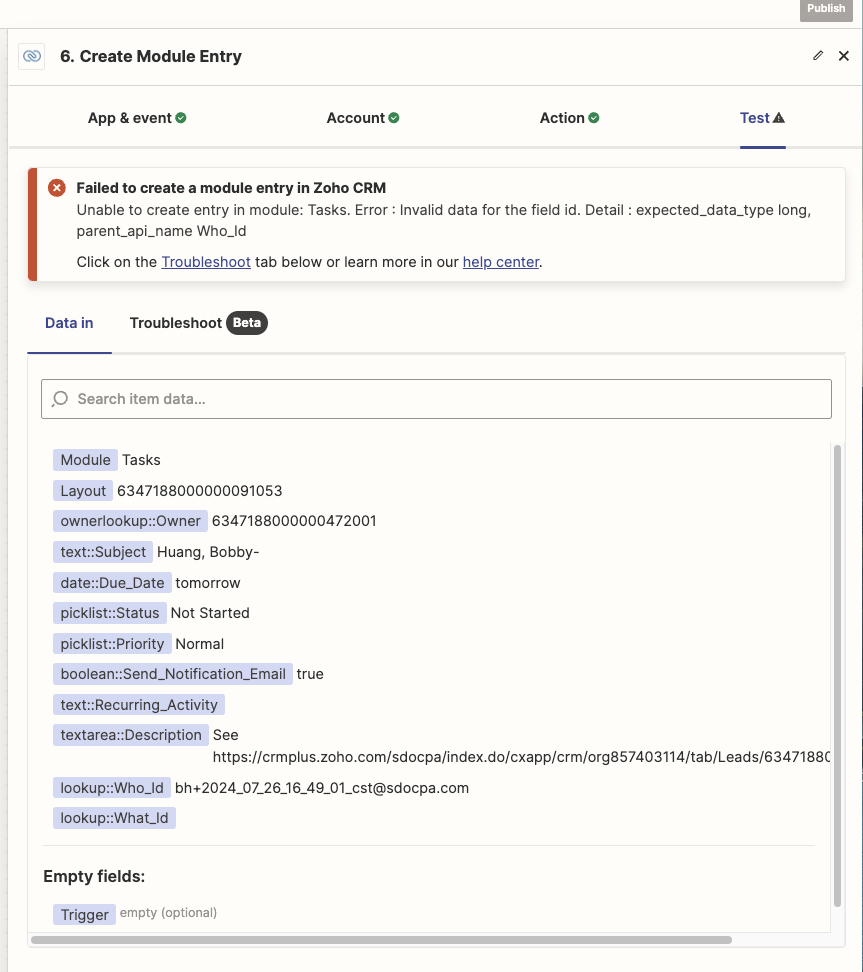This screenshot has height=972, width=863.
Task: Open the help center link
Action: click(501, 262)
